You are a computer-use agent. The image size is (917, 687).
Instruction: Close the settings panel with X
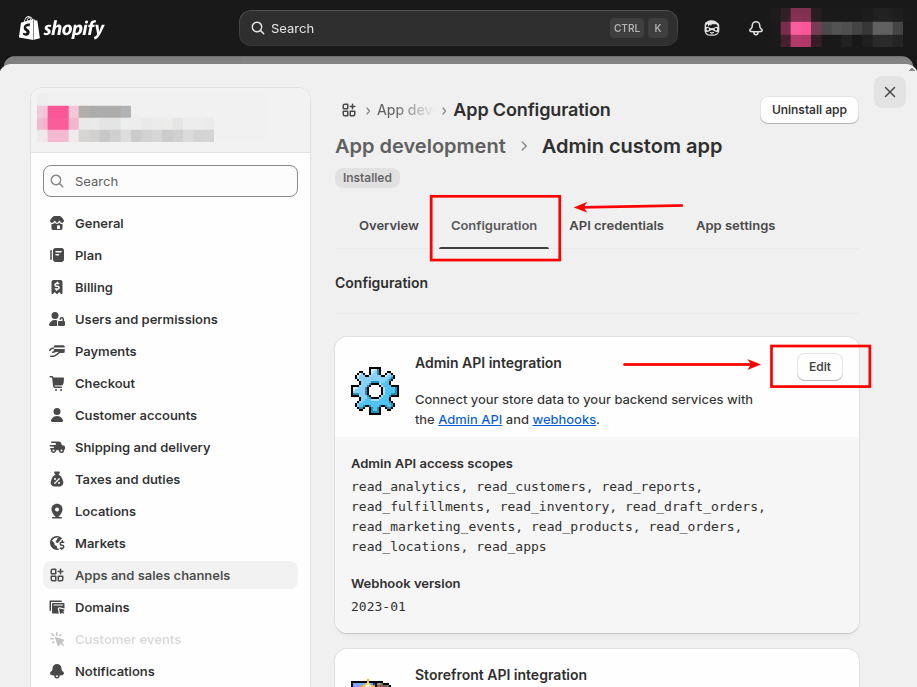coord(889,92)
